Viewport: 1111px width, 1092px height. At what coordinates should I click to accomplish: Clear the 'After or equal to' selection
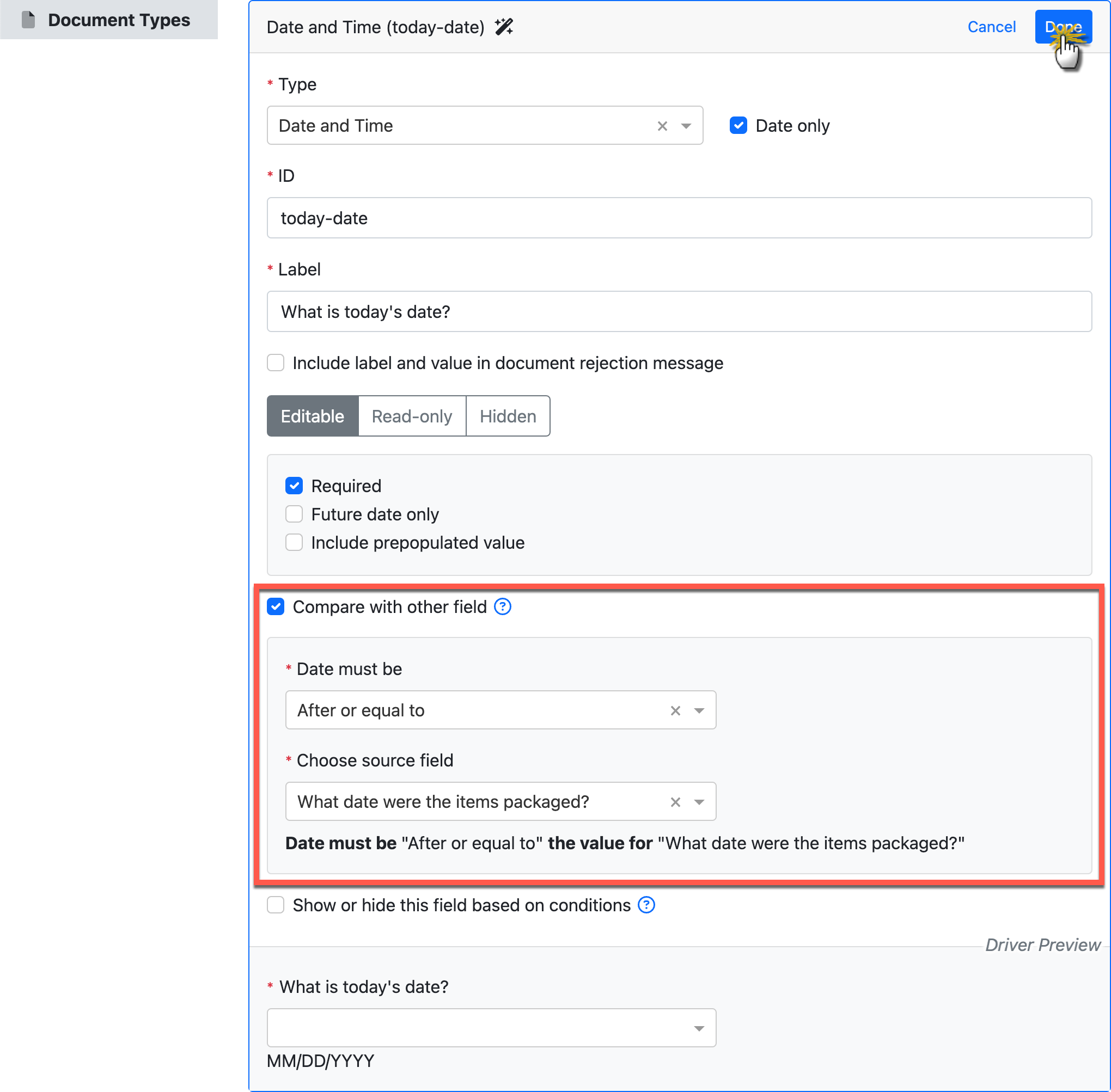pos(675,711)
